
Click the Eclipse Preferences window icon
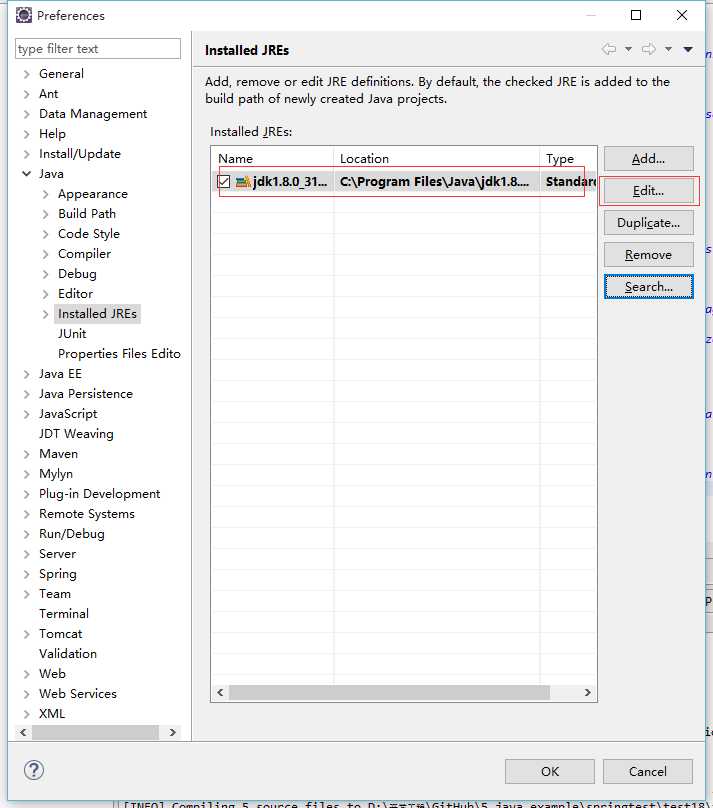click(x=24, y=15)
